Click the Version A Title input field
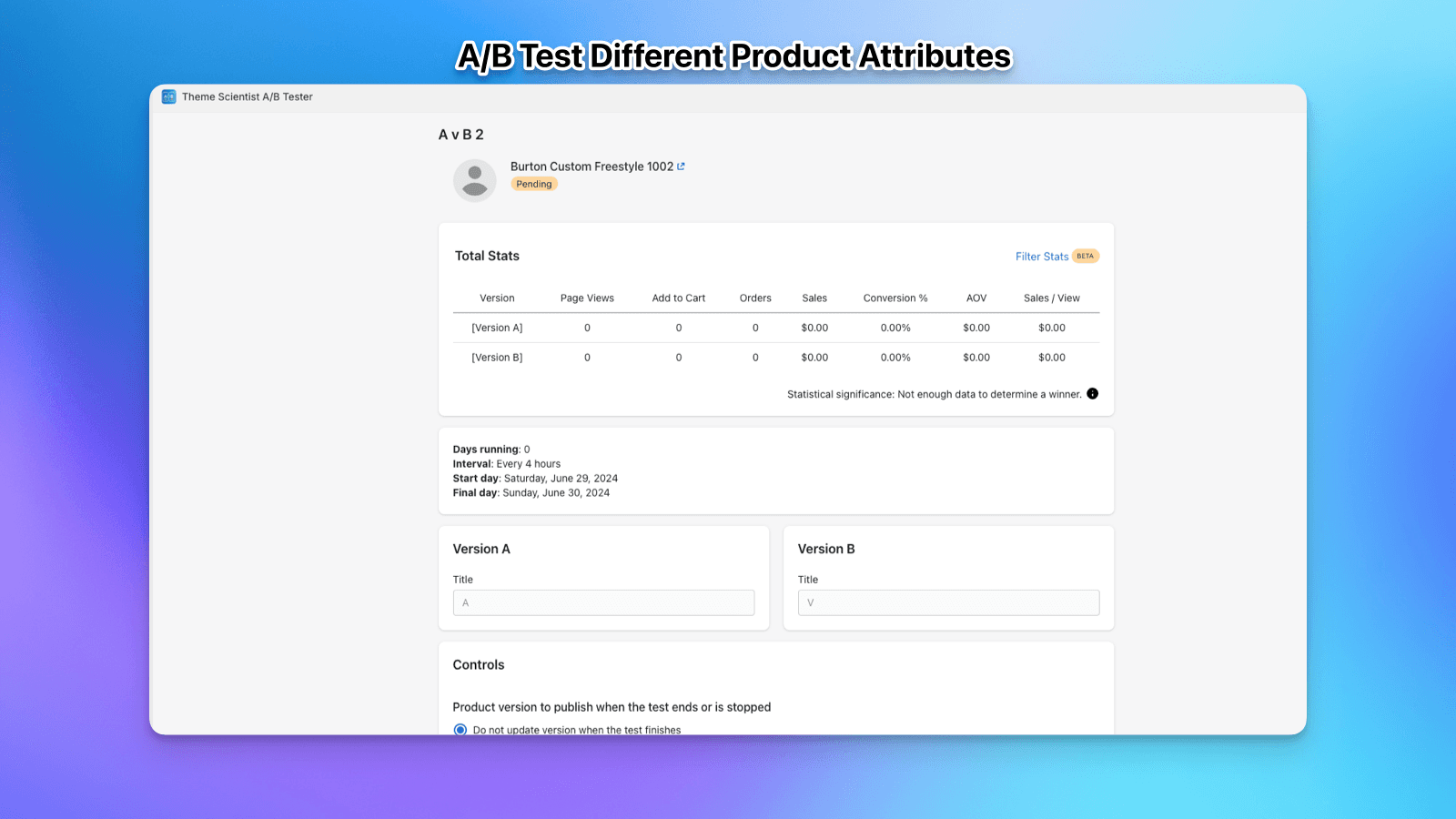 click(x=603, y=602)
